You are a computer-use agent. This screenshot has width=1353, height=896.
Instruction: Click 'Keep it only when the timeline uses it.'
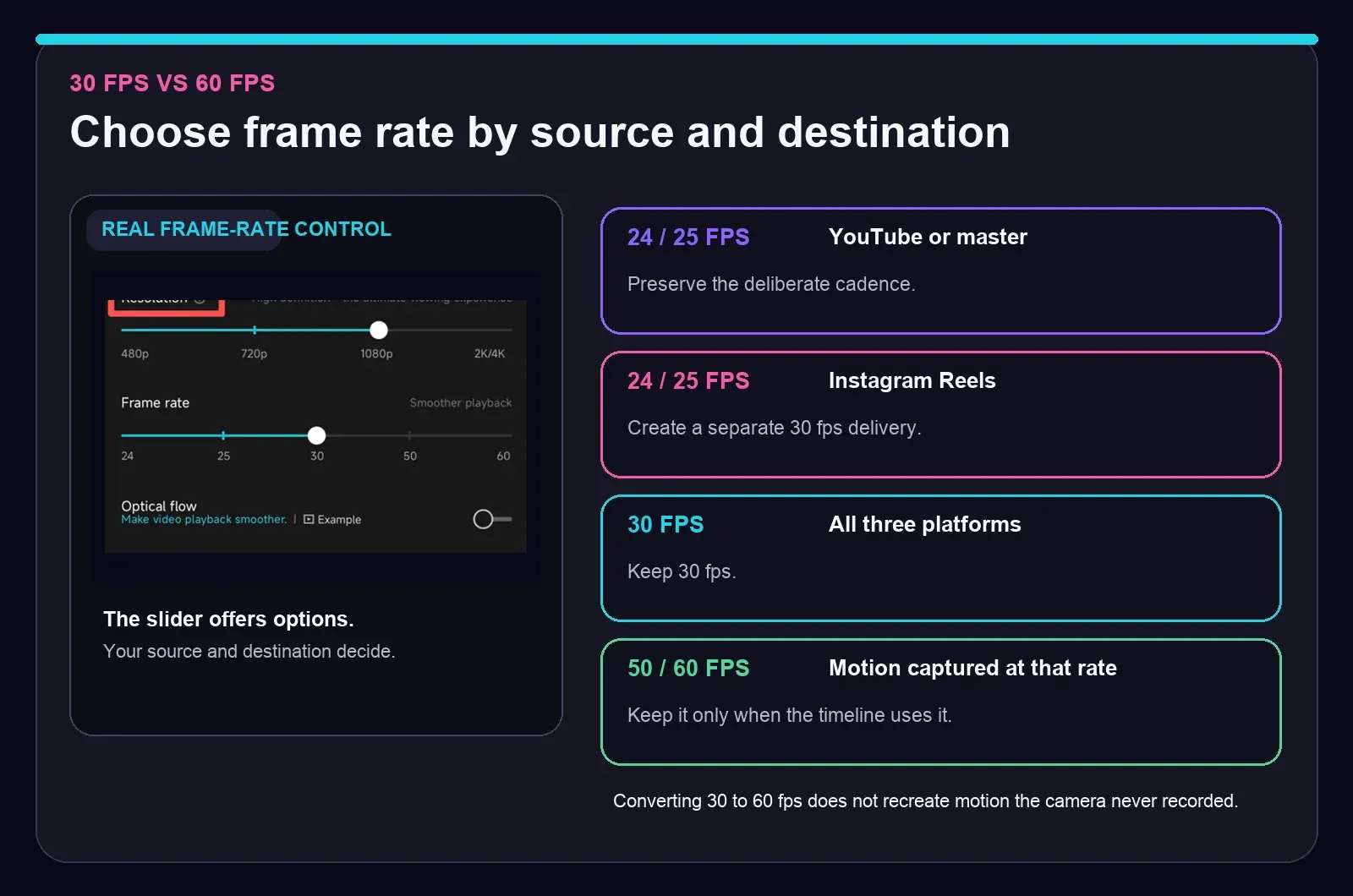click(x=790, y=715)
